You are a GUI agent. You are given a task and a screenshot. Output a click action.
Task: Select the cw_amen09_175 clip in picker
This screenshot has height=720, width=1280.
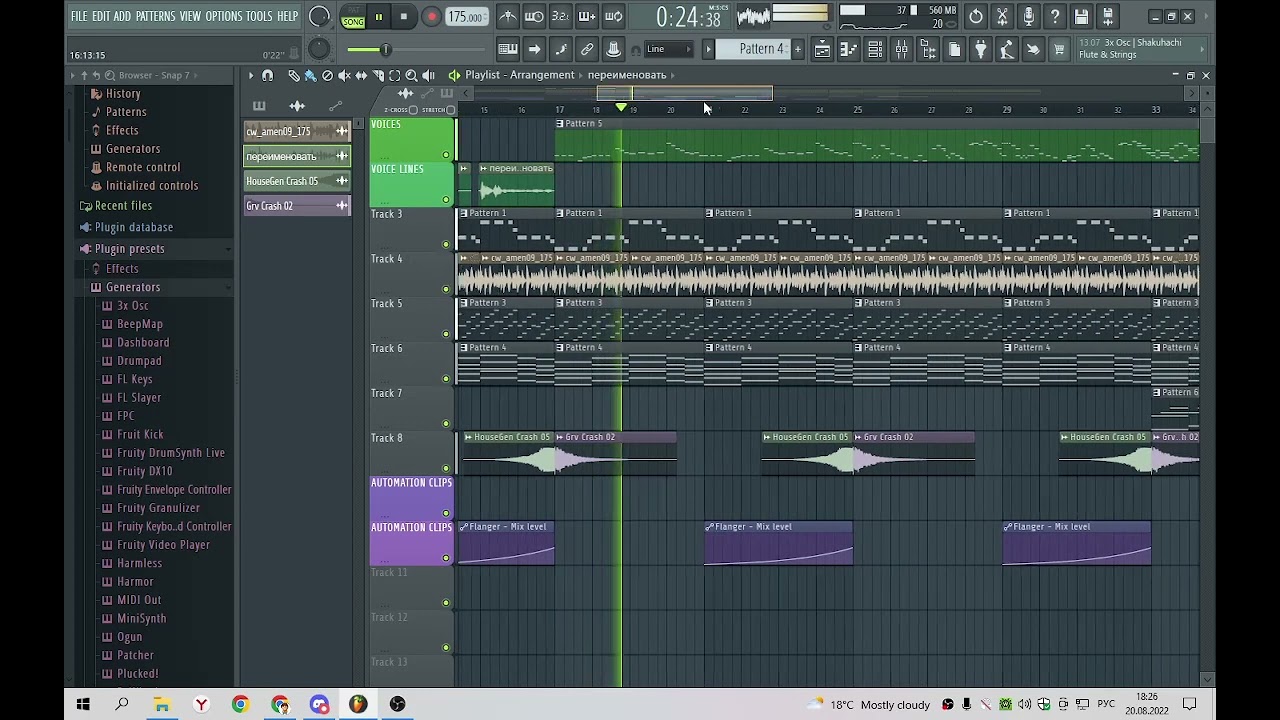pos(297,132)
